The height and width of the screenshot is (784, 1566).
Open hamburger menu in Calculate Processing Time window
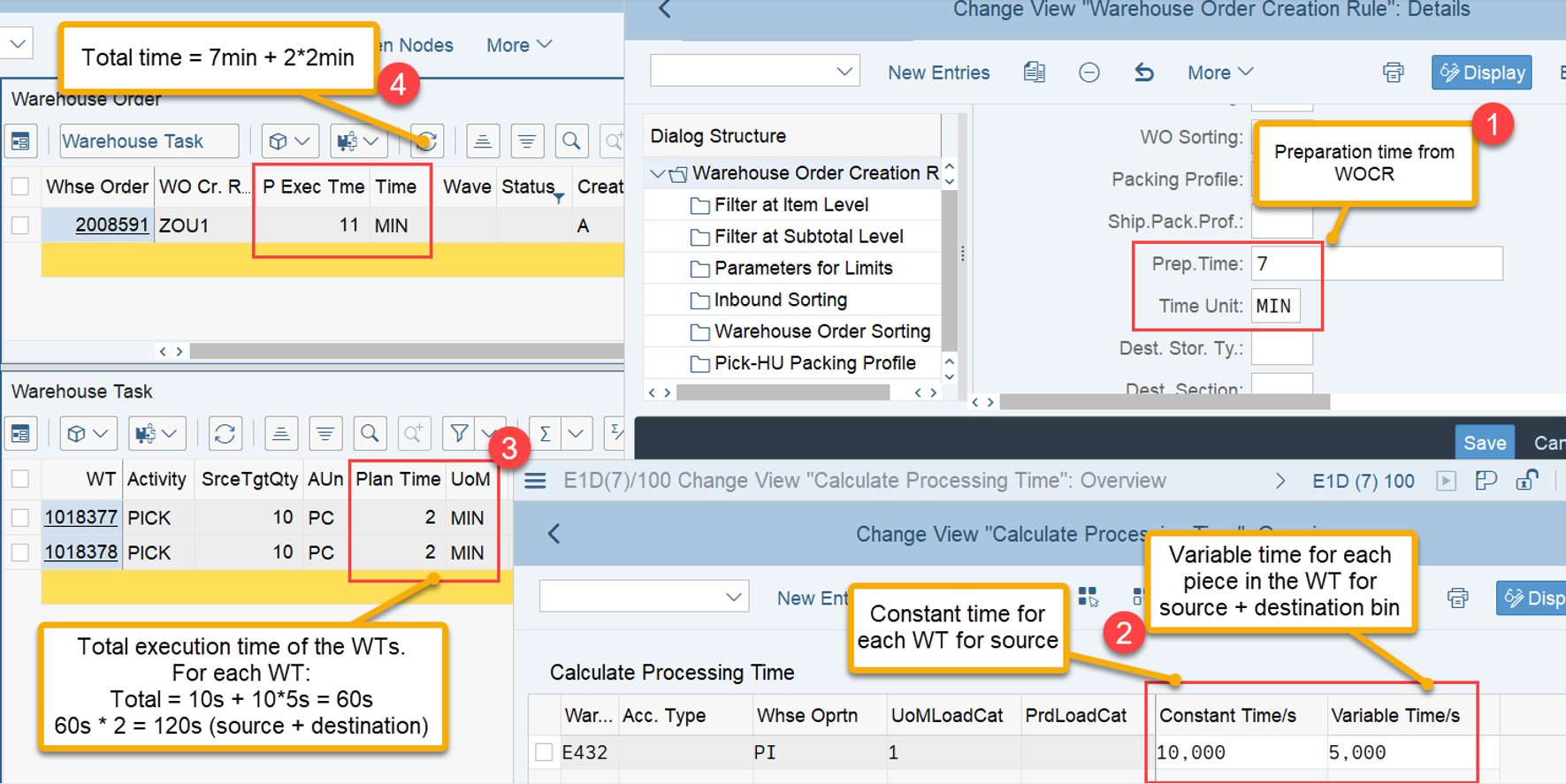535,481
